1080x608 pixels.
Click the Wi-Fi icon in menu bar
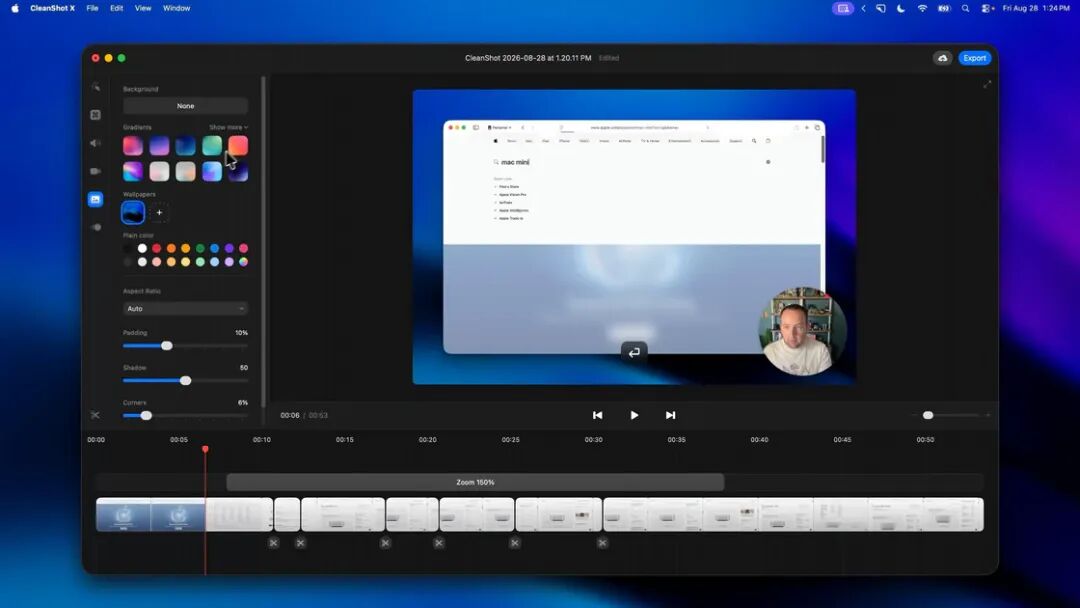[922, 8]
